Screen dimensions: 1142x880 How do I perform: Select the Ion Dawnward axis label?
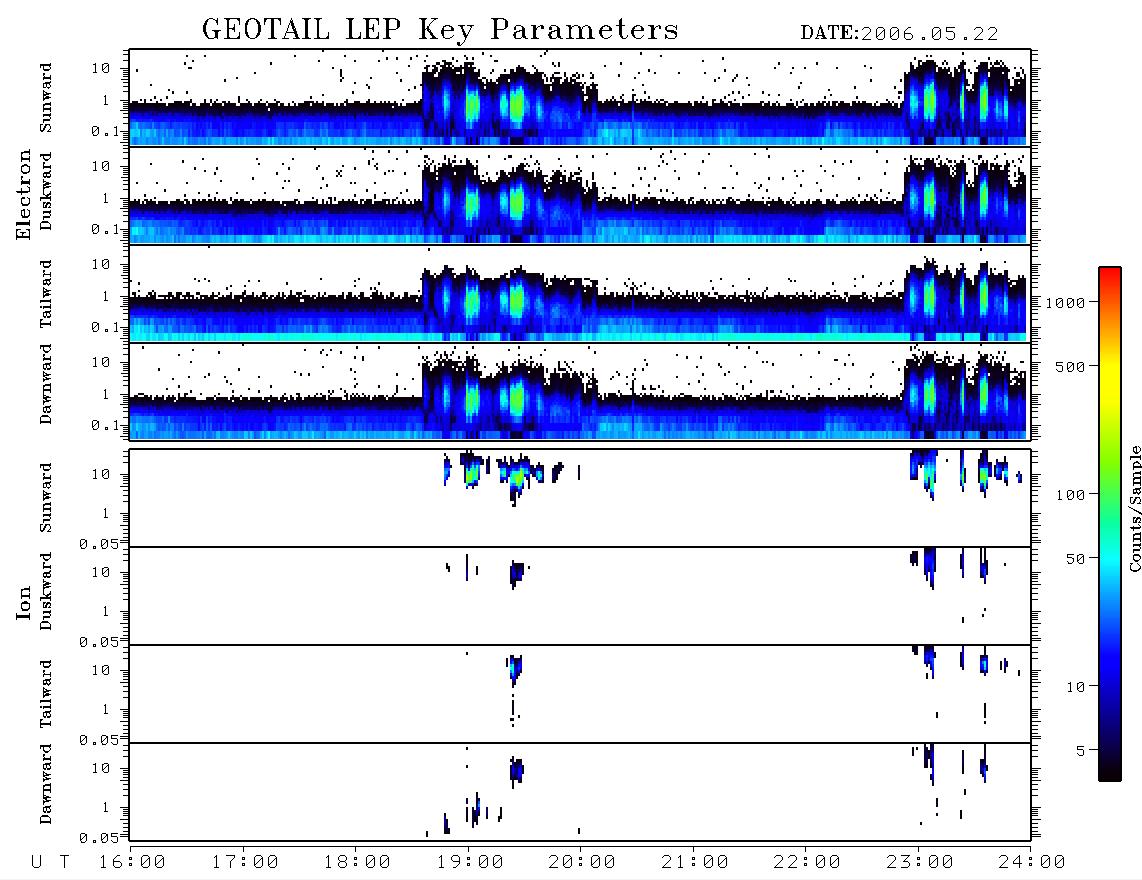click(46, 784)
